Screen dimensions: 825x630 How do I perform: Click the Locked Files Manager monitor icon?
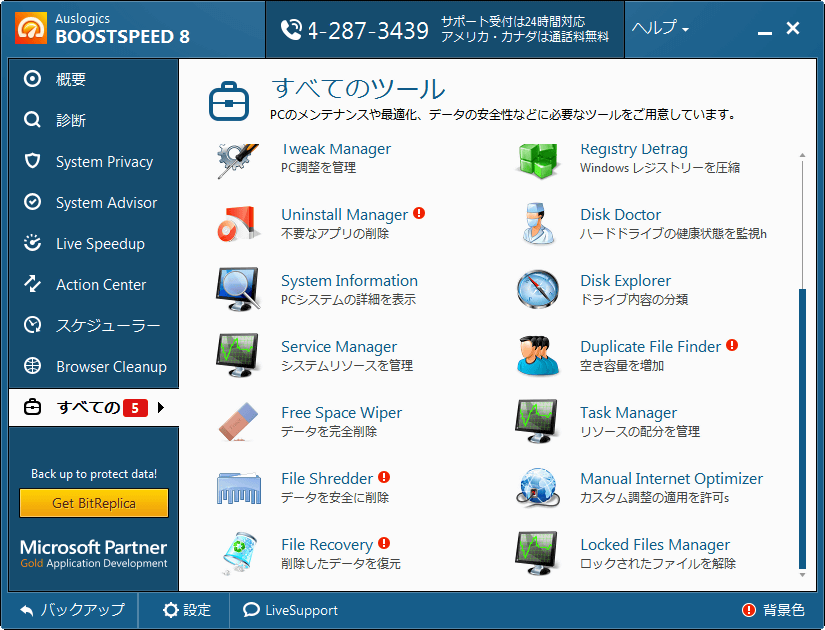[537, 554]
